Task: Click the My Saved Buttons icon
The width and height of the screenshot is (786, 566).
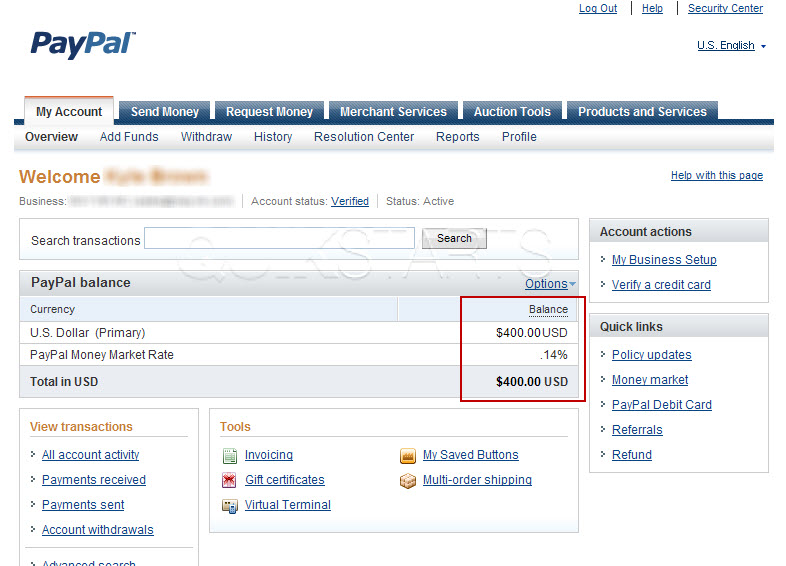Action: pos(408,455)
